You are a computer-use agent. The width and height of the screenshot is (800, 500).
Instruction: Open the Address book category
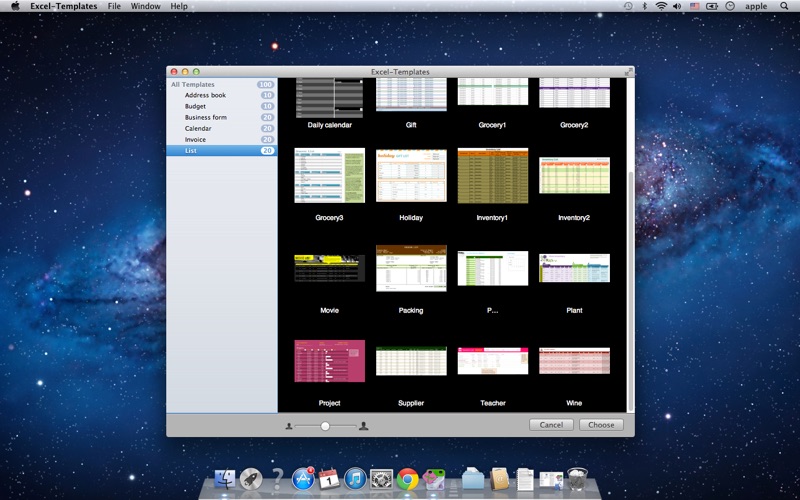(222, 95)
